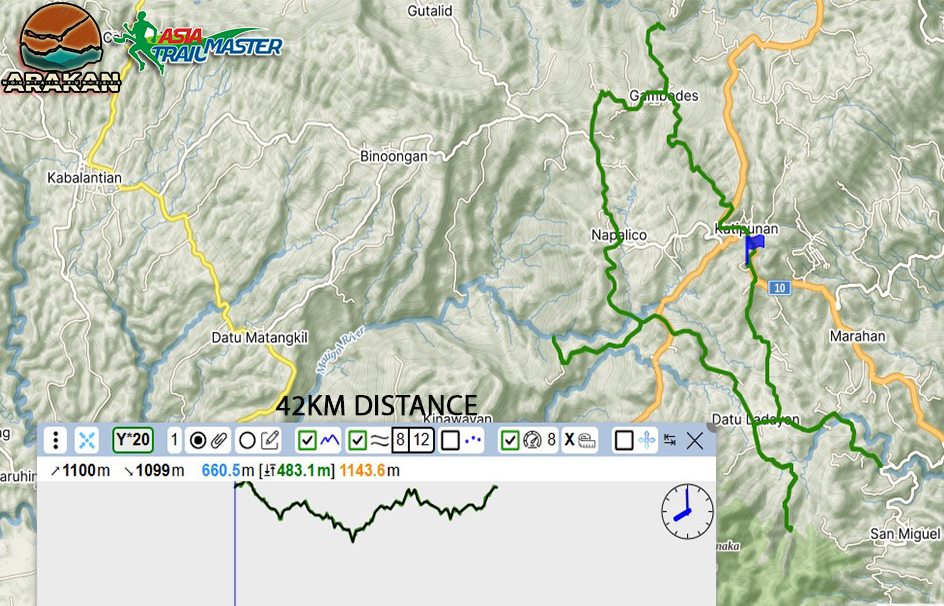Click the blue four-way move icon

coord(647,440)
